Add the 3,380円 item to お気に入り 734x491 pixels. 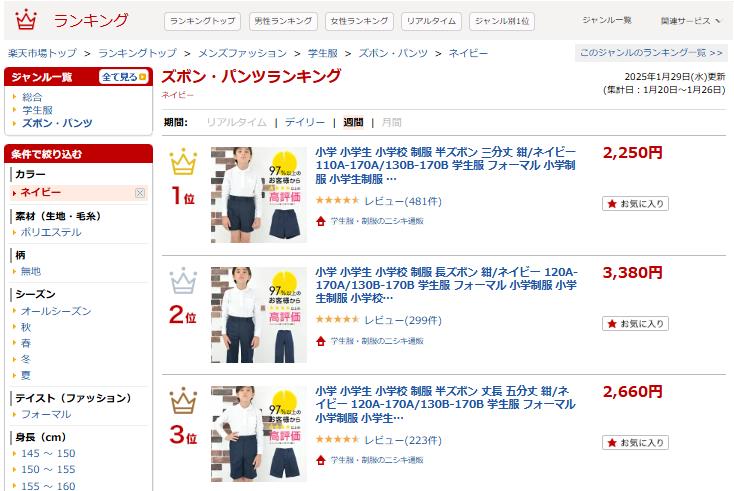coord(635,323)
